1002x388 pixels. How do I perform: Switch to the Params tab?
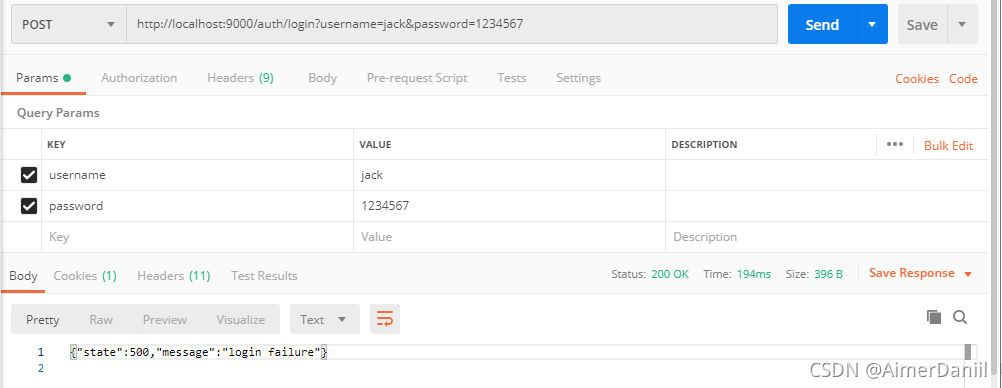43,78
